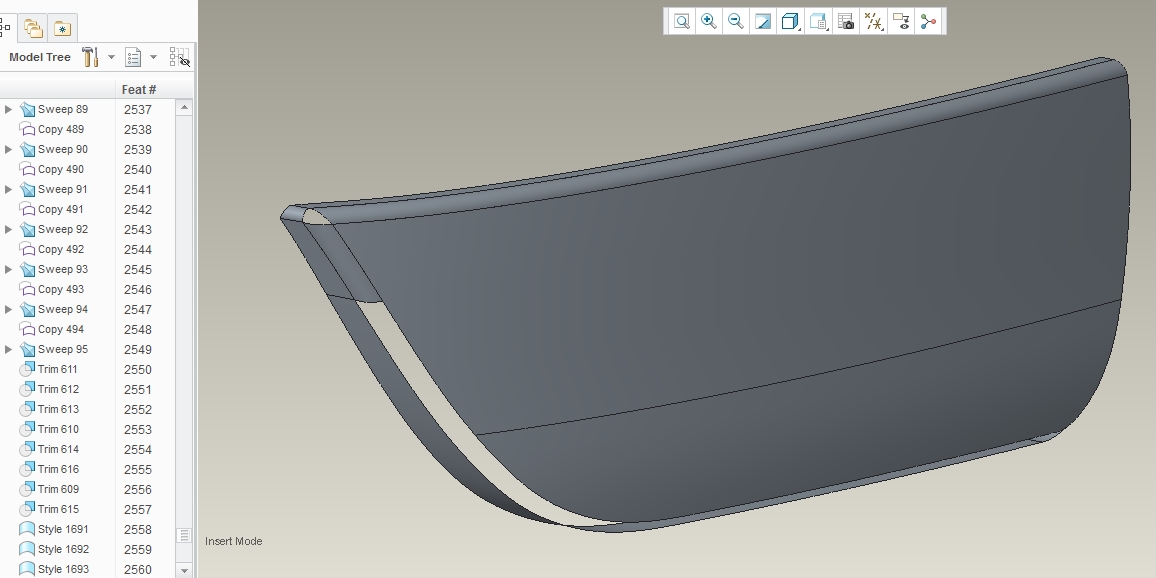Click the Refit view icon
The width and height of the screenshot is (1156, 578).
[x=682, y=21]
